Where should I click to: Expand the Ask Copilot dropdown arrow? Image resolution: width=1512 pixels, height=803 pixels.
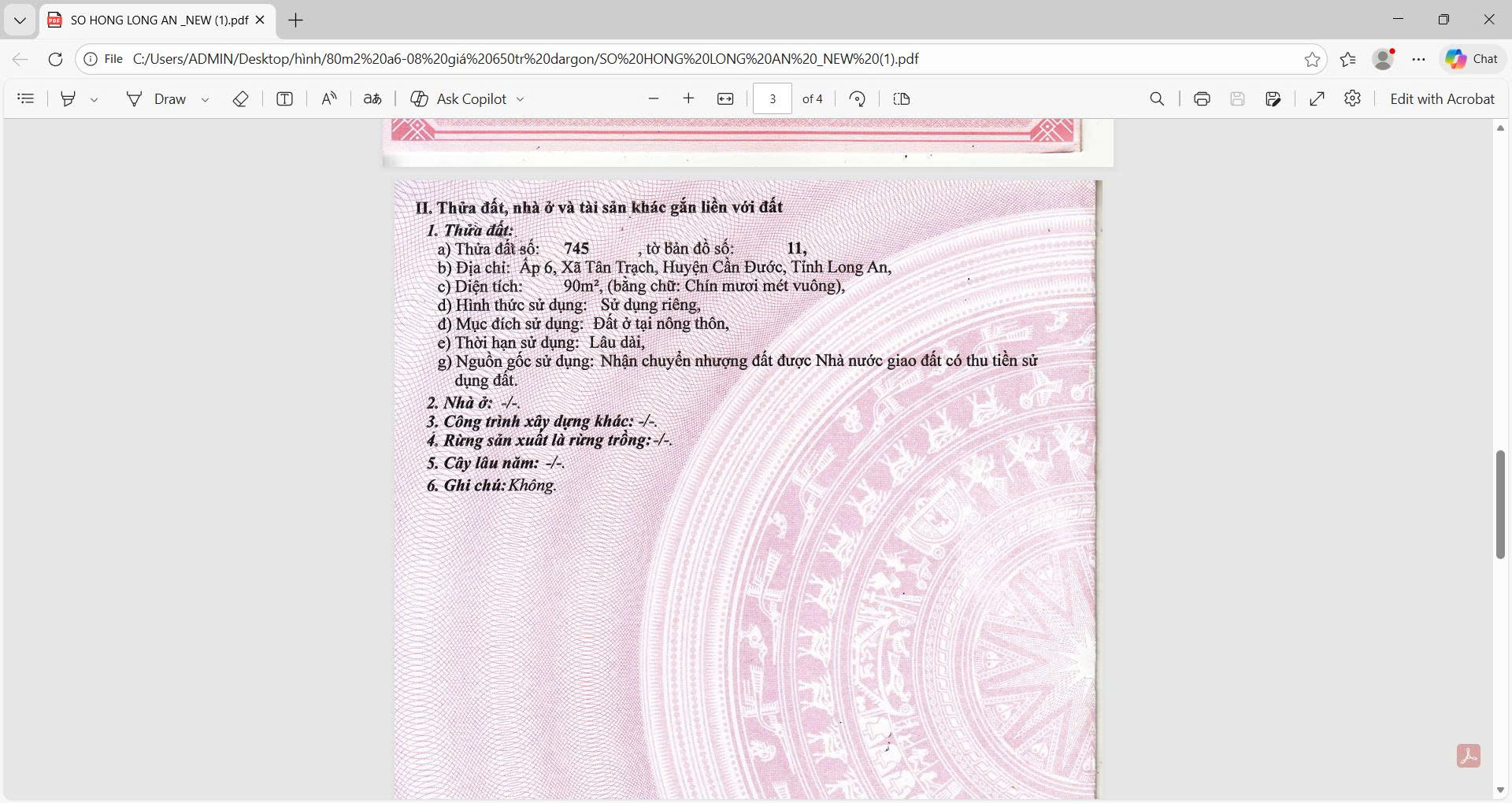520,99
